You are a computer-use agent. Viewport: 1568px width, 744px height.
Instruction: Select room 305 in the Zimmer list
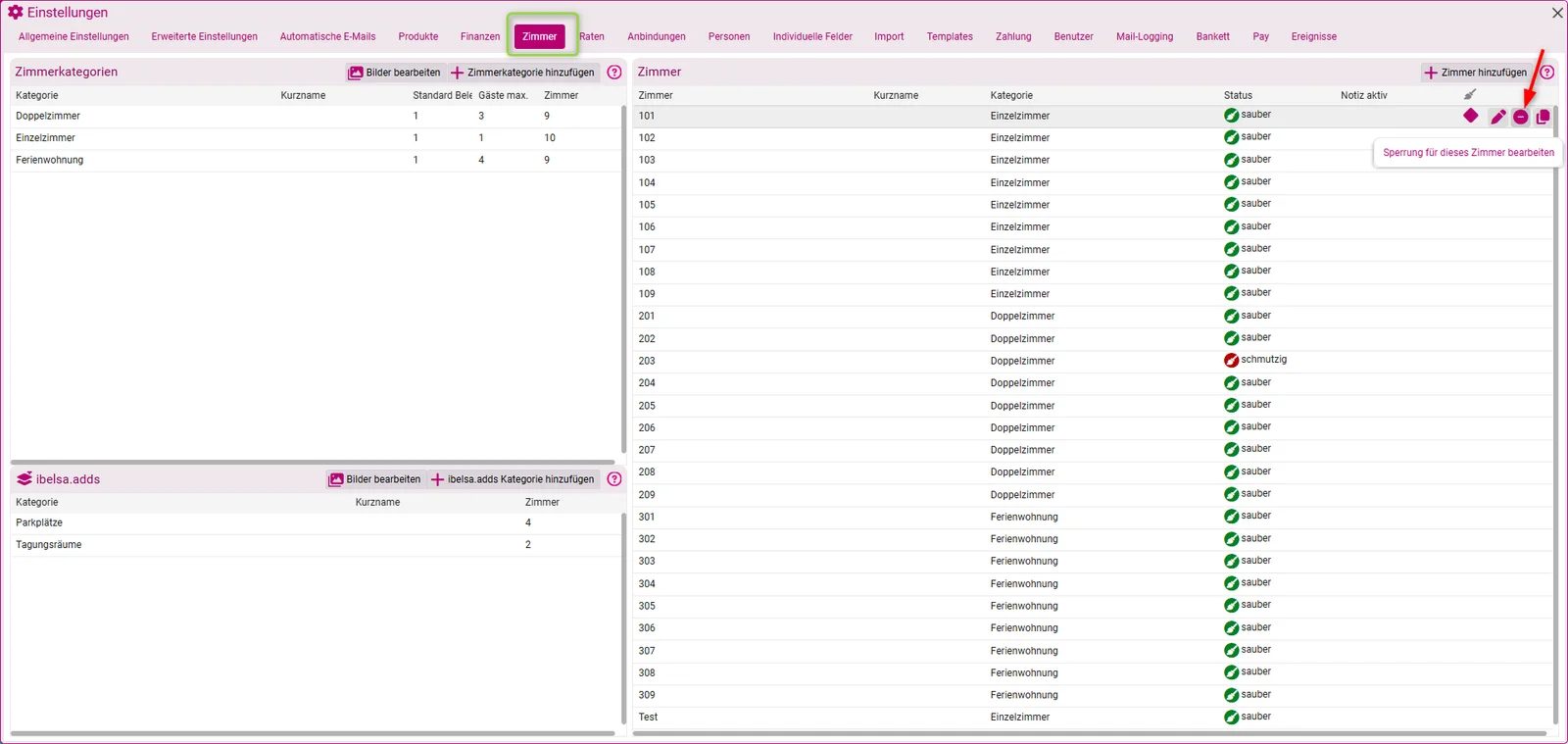coord(1091,606)
